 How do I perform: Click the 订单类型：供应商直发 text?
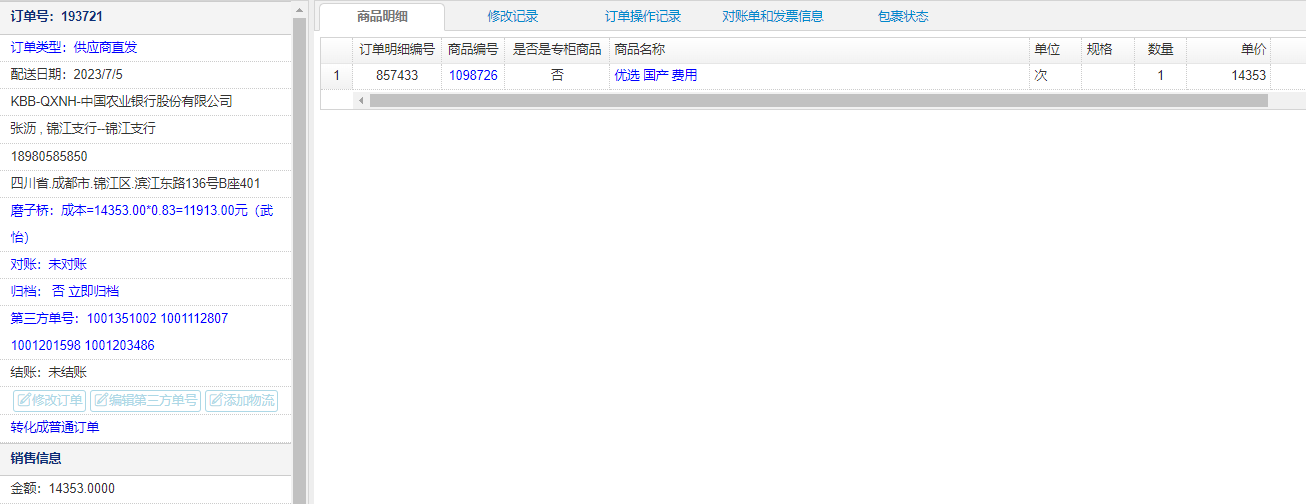click(x=74, y=47)
